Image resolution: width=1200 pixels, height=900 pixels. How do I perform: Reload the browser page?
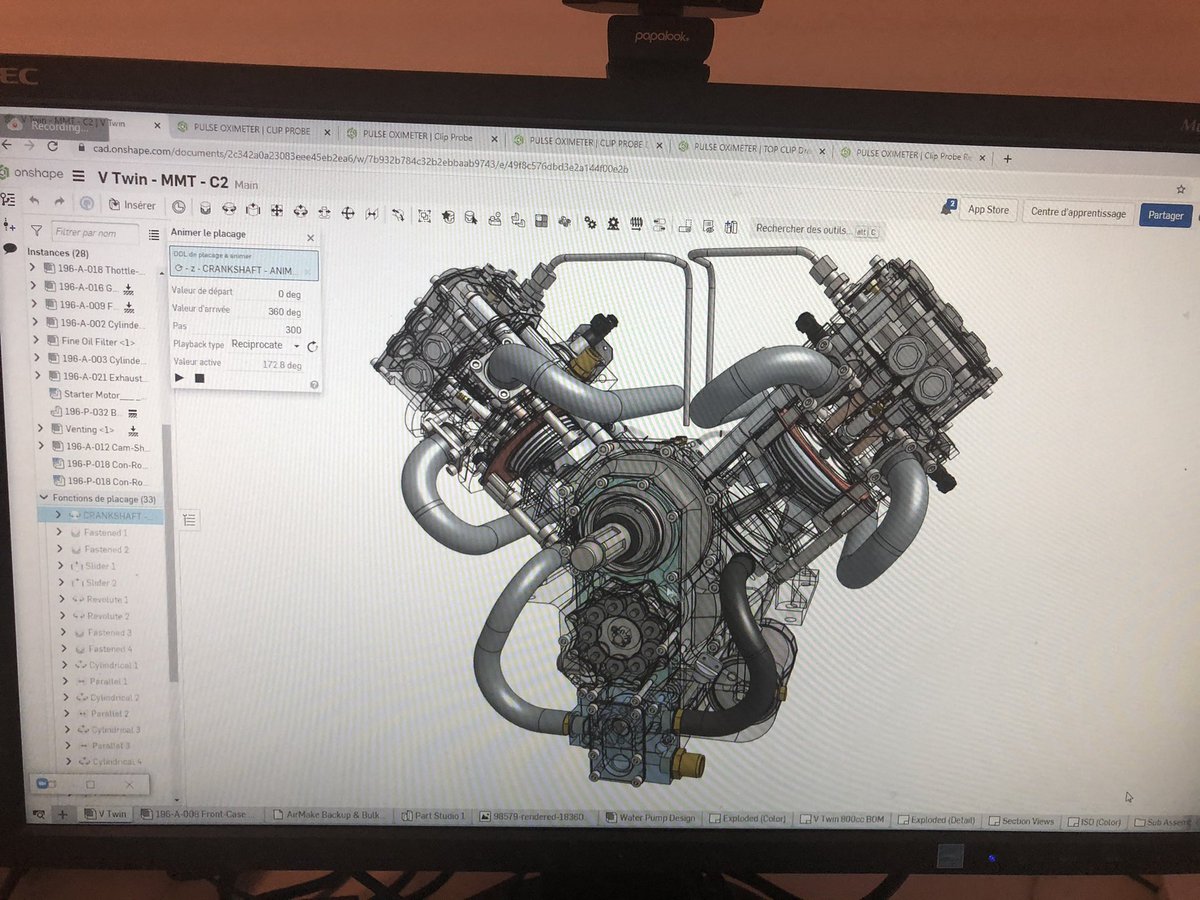click(x=52, y=145)
